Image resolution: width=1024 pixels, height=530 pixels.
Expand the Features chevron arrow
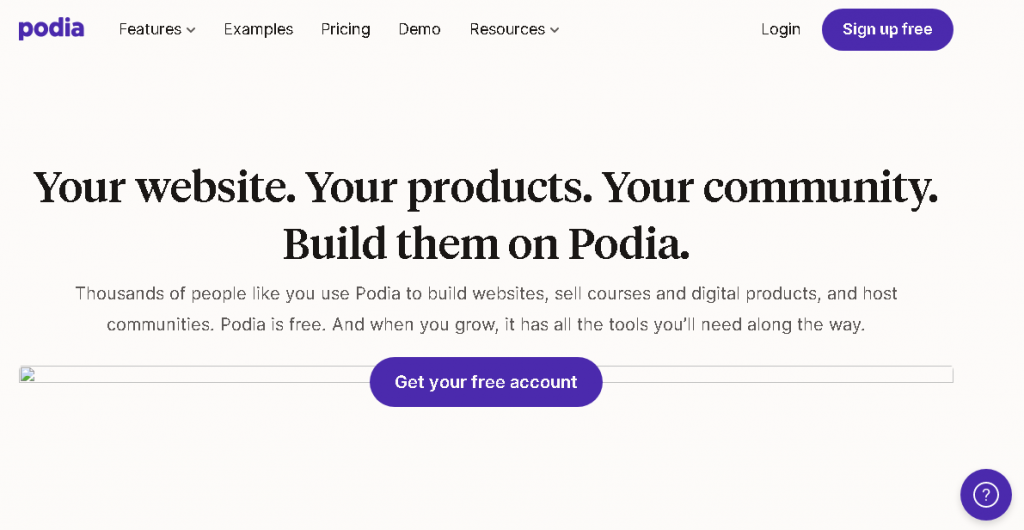(191, 30)
